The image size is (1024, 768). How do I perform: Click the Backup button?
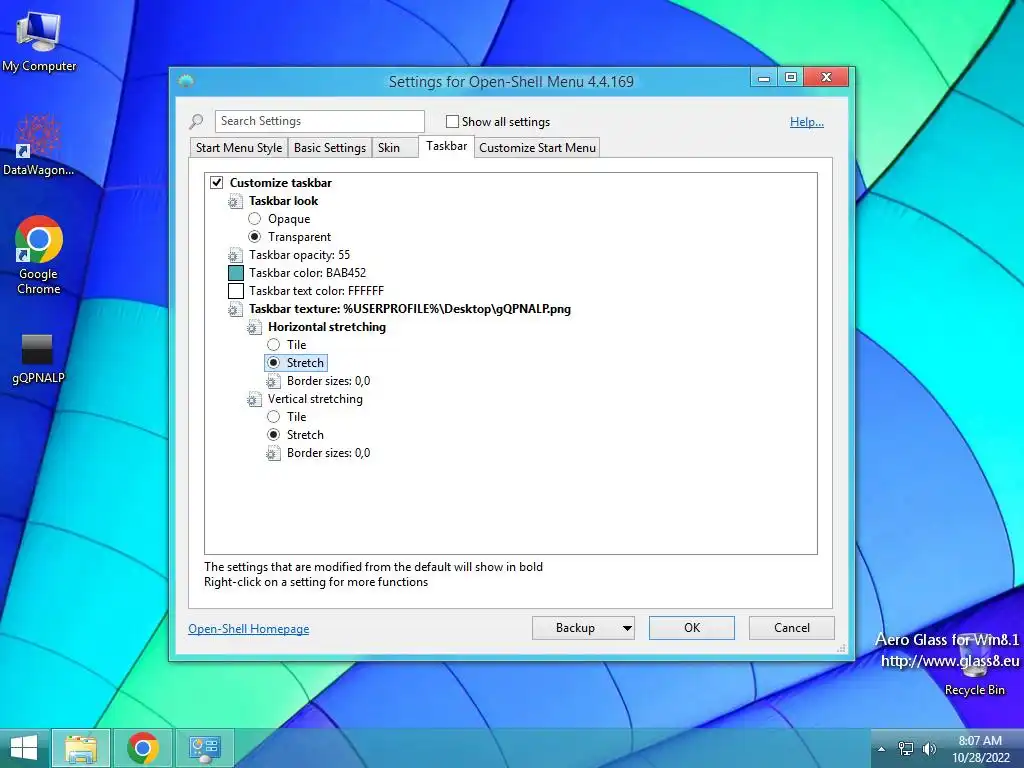[x=575, y=628]
